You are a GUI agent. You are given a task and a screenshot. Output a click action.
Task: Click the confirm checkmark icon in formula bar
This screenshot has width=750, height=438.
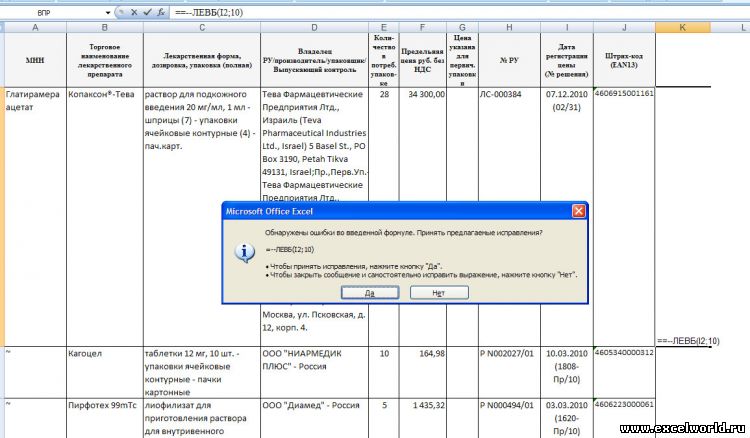[x=147, y=12]
